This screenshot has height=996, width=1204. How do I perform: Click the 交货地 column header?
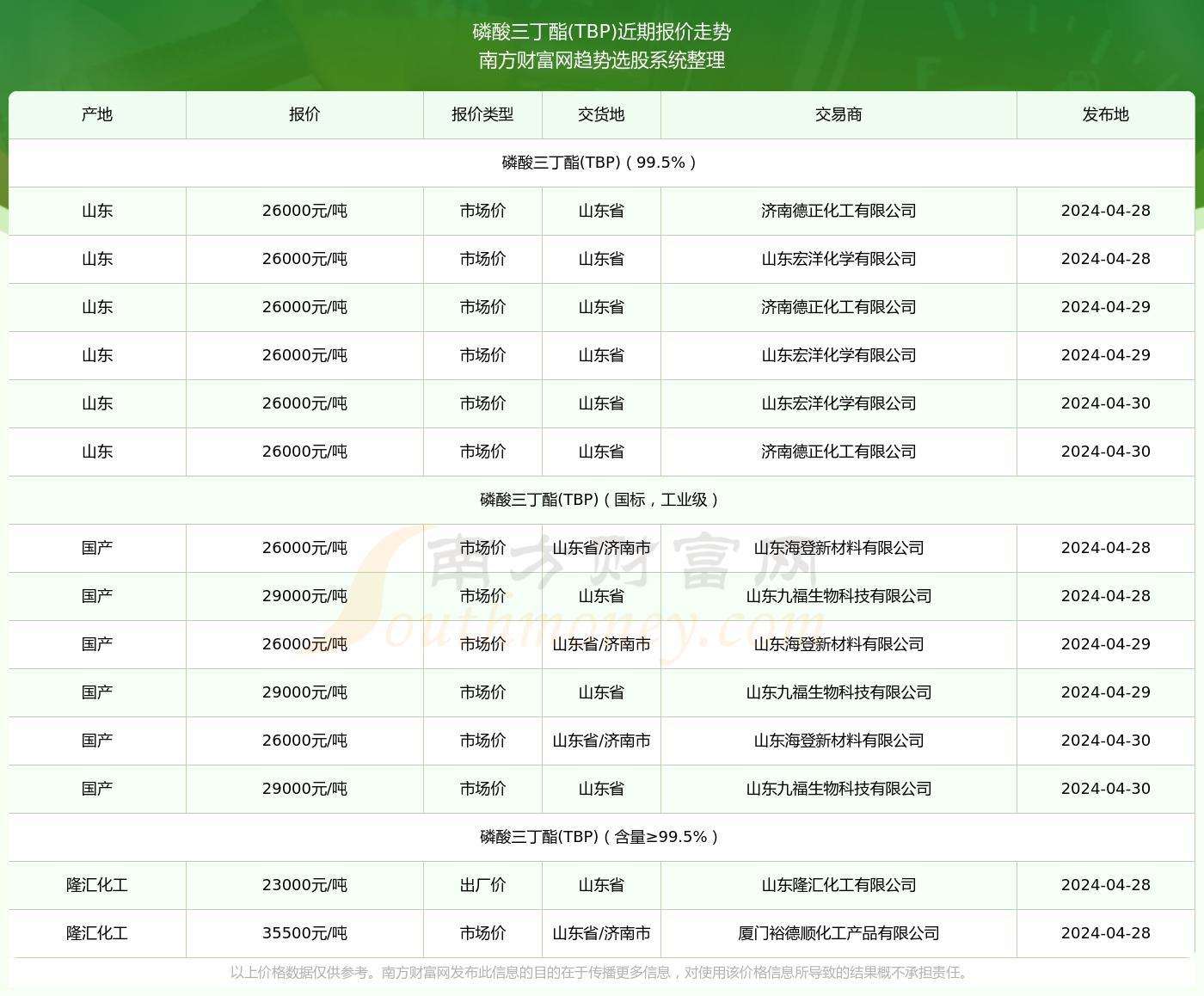[601, 114]
